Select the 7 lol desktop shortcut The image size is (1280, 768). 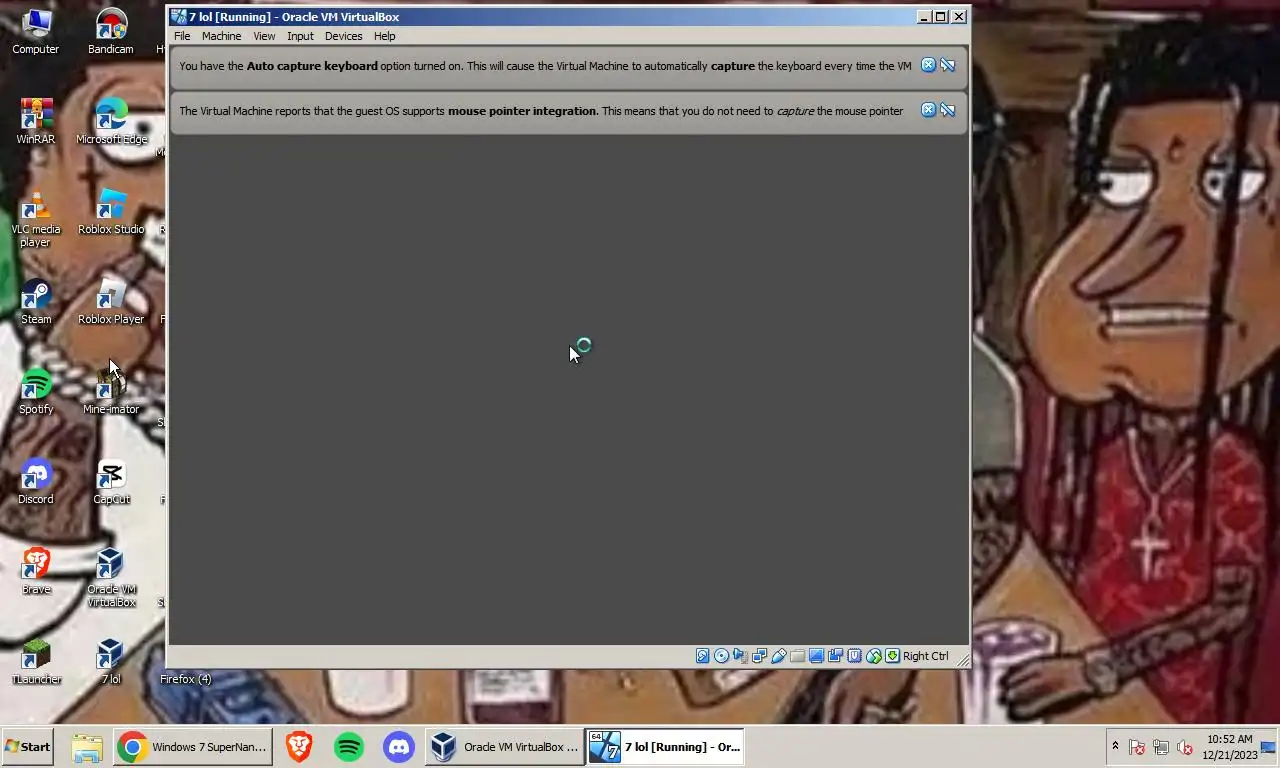[x=111, y=662]
